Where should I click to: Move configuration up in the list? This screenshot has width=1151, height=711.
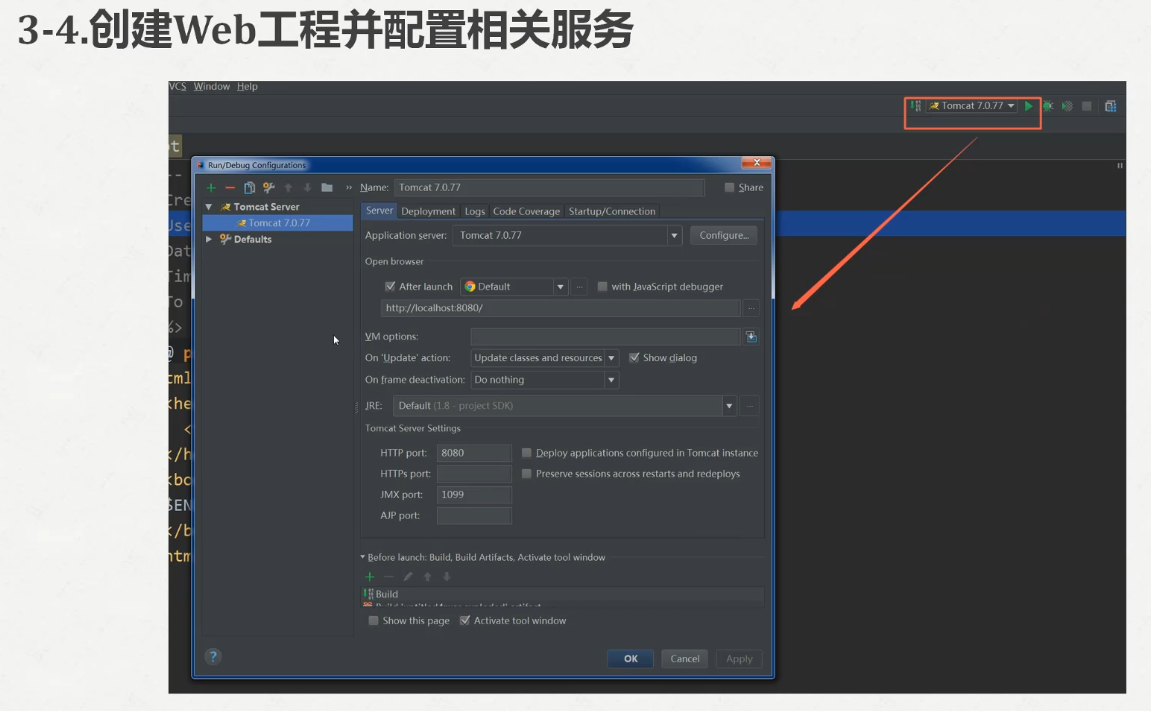point(288,188)
